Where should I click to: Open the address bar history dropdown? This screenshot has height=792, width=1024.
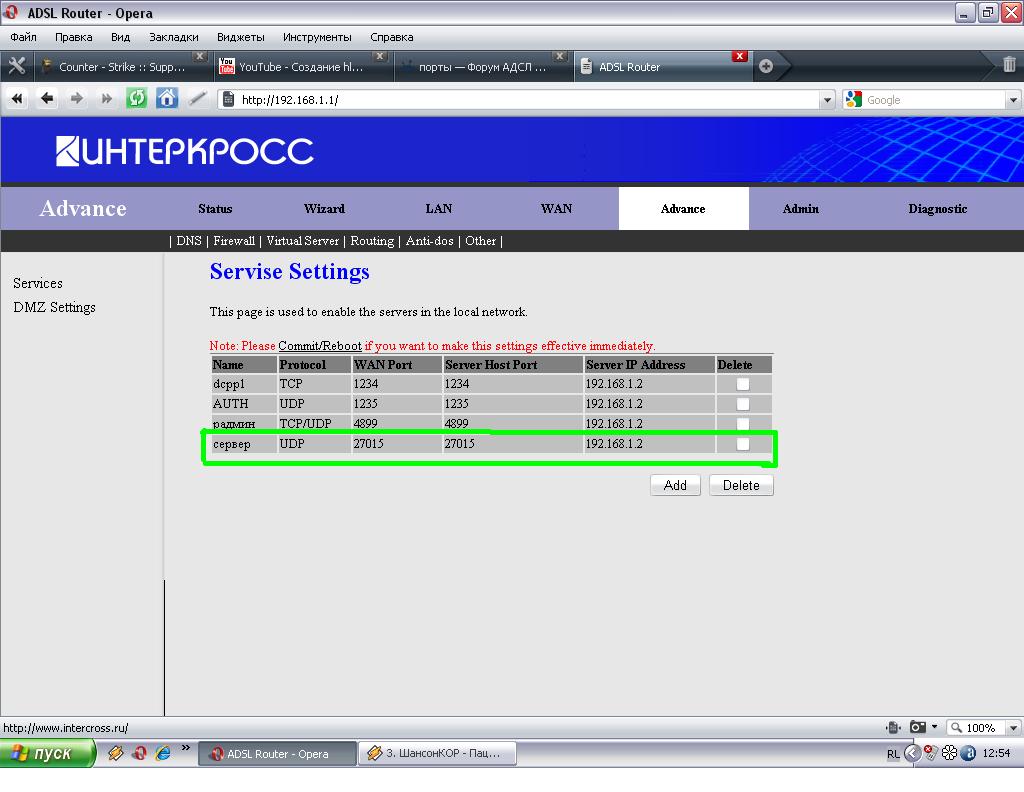pos(827,100)
